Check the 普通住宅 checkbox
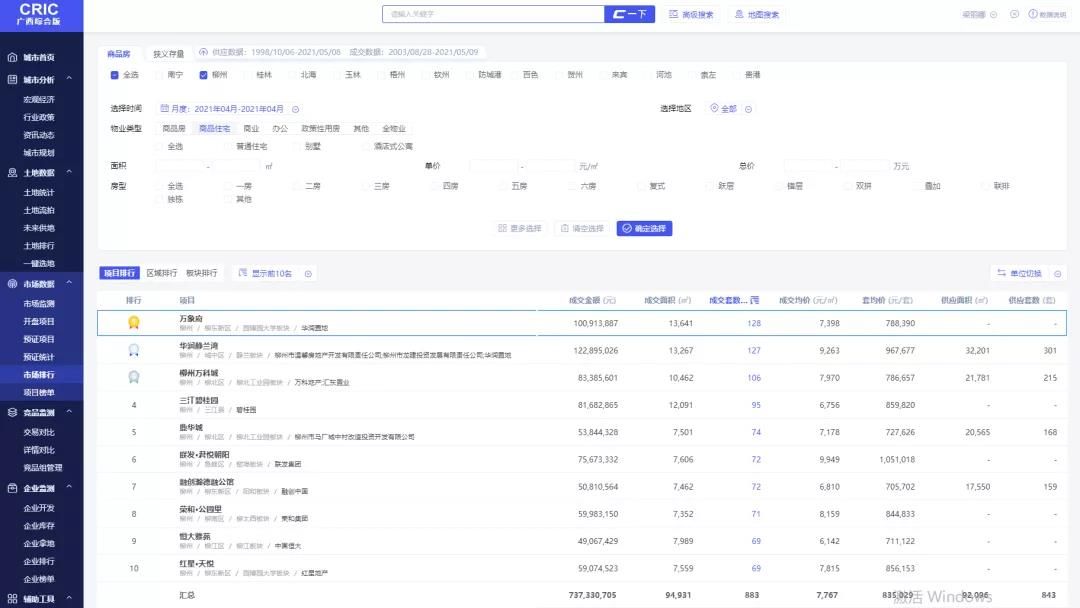Screen dimensions: 1080x608 [x=227, y=146]
